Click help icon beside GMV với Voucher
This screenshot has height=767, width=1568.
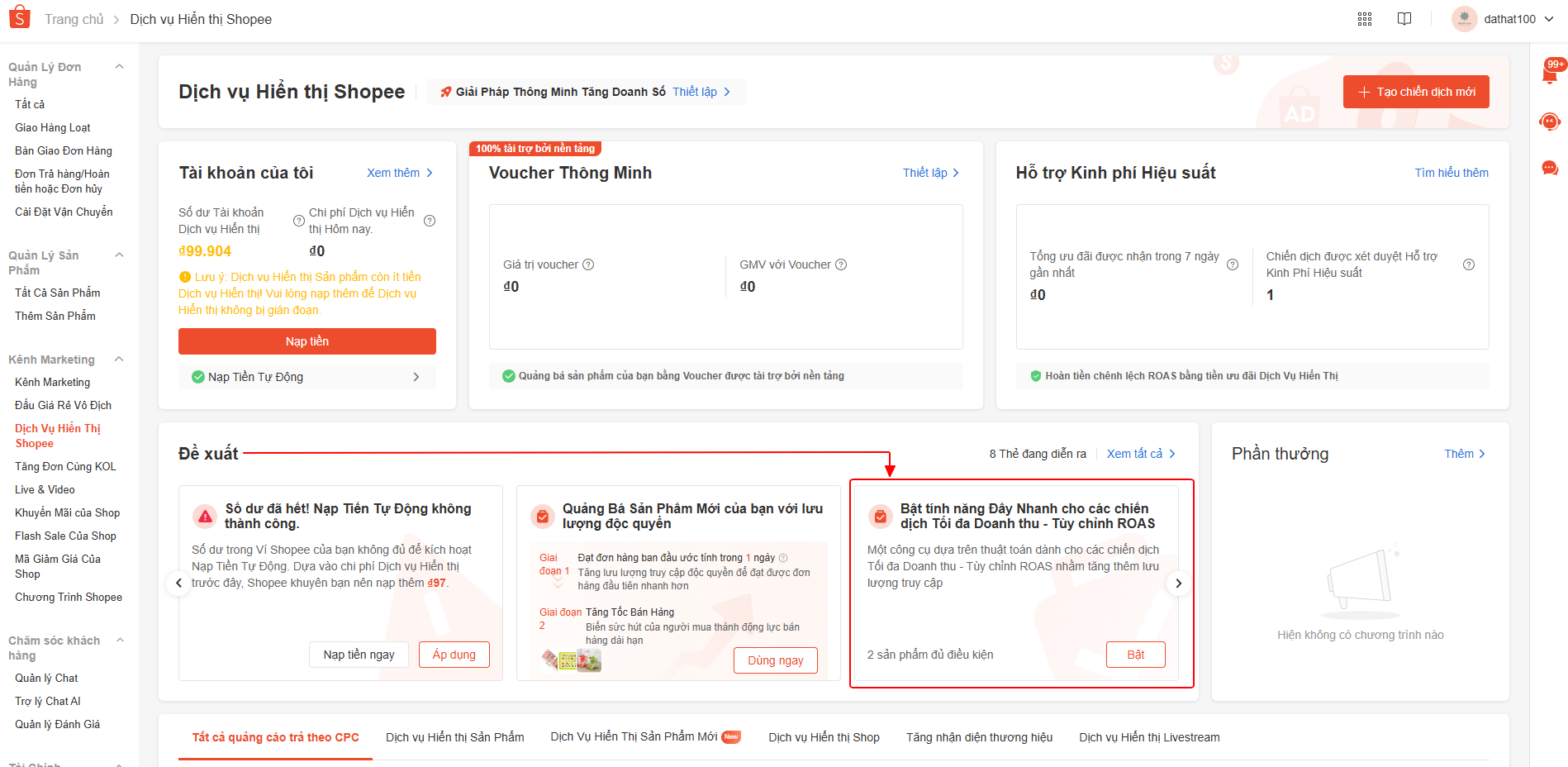pyautogui.click(x=841, y=264)
